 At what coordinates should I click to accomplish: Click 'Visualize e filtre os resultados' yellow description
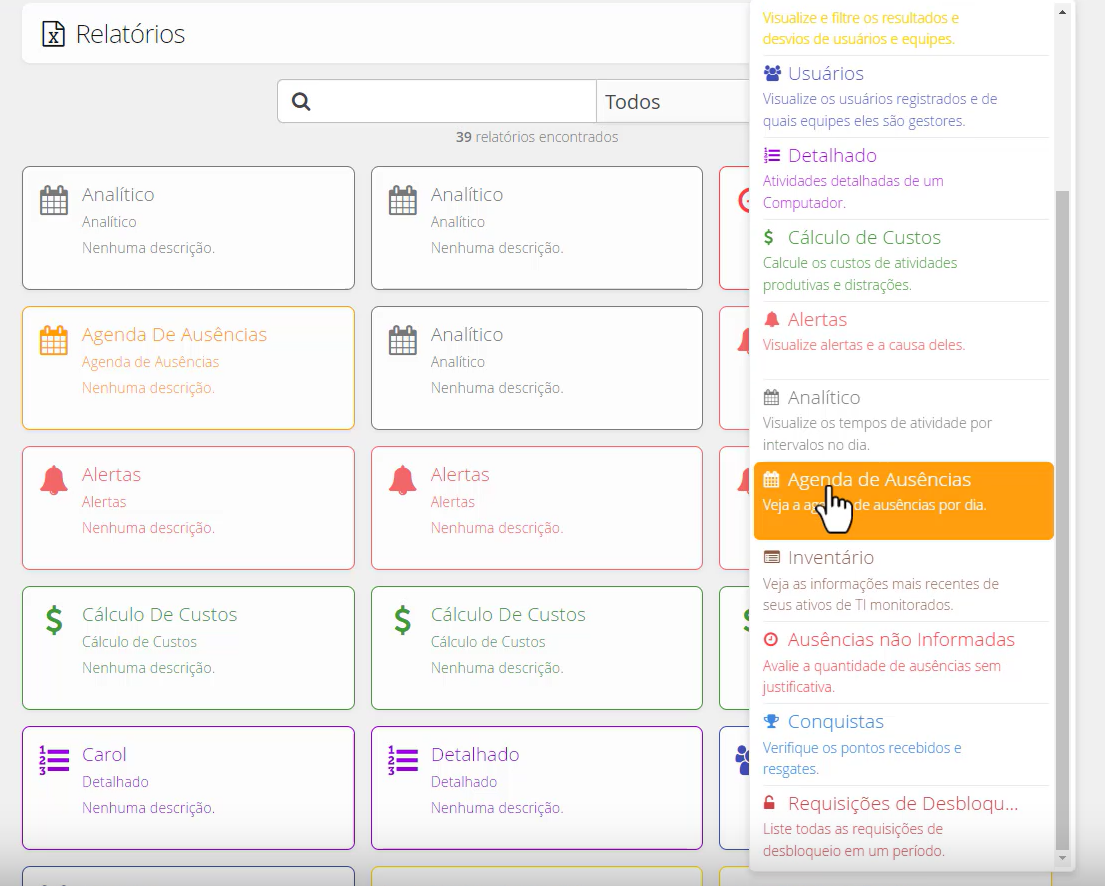tap(860, 28)
